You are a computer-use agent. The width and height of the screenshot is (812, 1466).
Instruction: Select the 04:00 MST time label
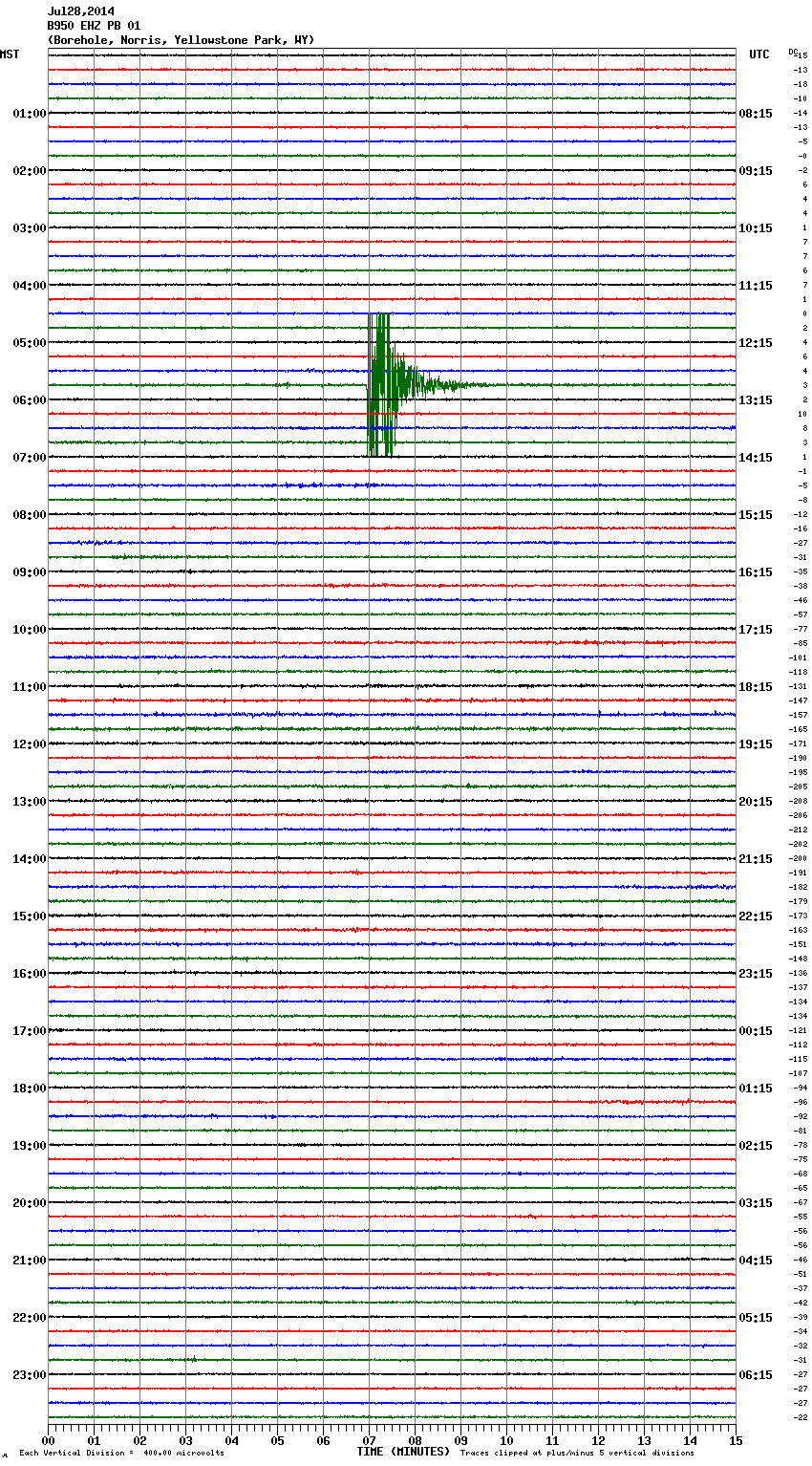pyautogui.click(x=29, y=286)
